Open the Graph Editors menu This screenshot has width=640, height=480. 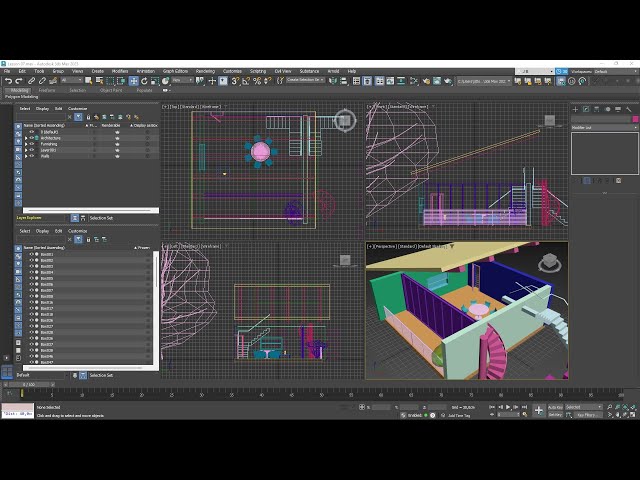175,71
